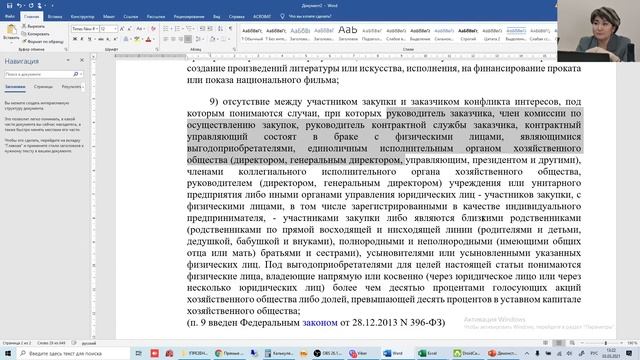Open Font dialog launcher (Шрифт)
The height and width of the screenshot is (360, 640).
tap(157, 49)
